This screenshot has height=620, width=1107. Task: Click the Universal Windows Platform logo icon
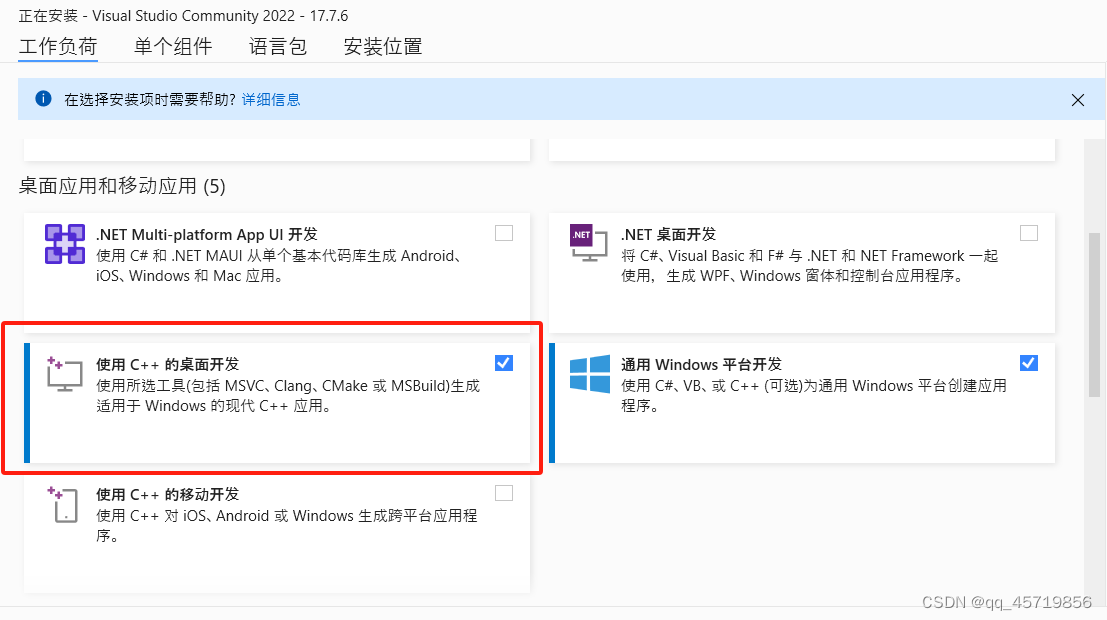[590, 374]
